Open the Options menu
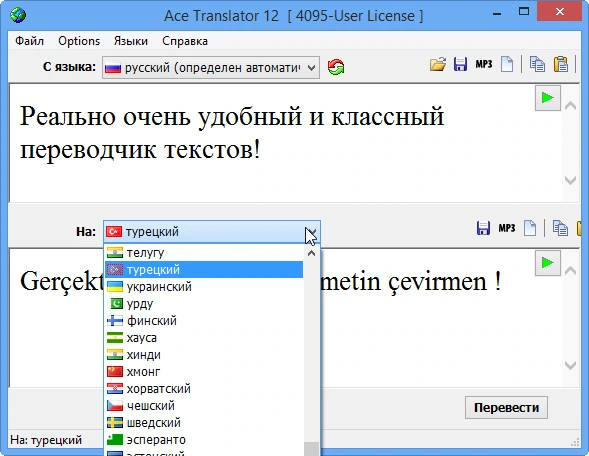 tap(79, 41)
